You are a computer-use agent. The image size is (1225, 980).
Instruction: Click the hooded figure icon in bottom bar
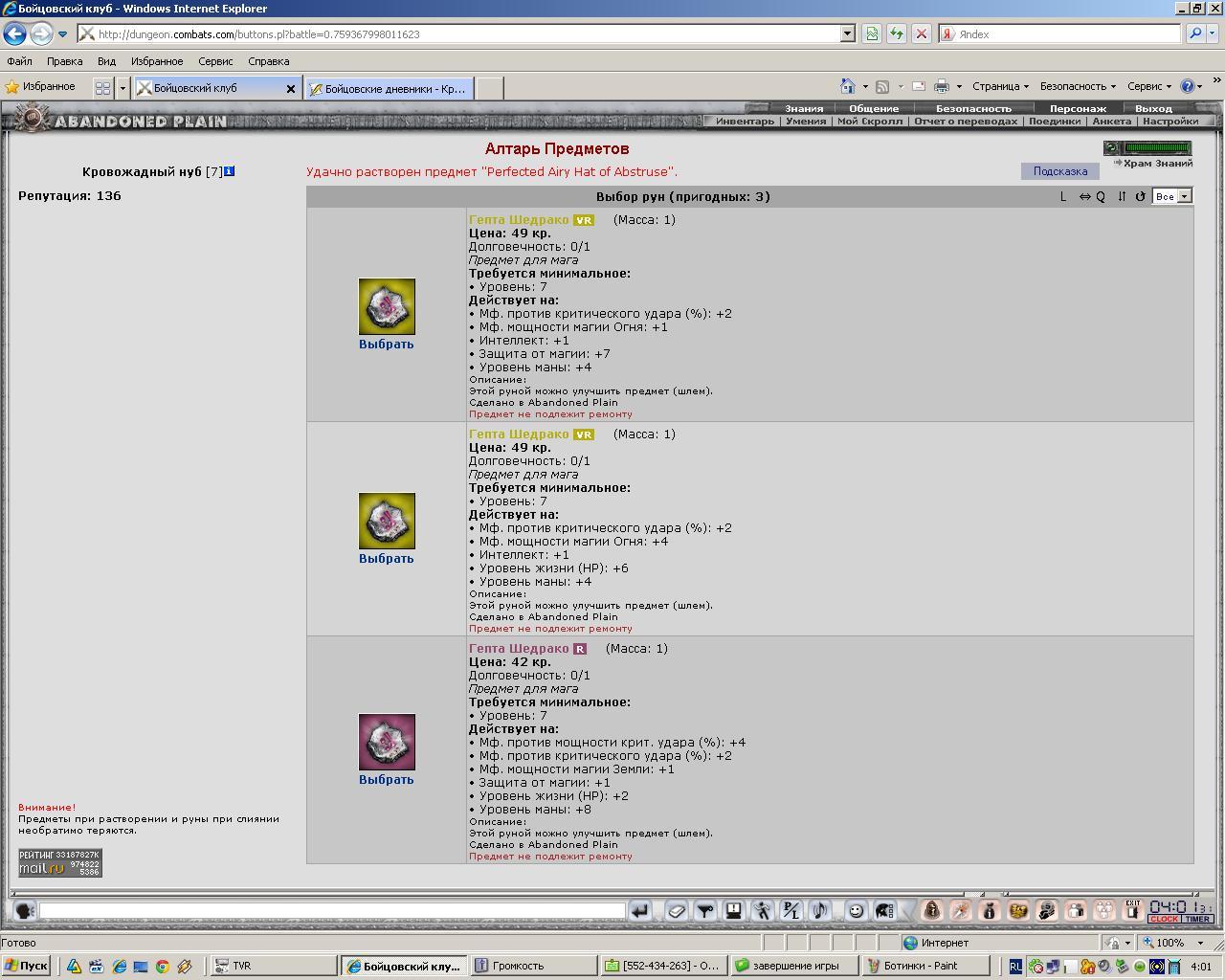[x=932, y=910]
